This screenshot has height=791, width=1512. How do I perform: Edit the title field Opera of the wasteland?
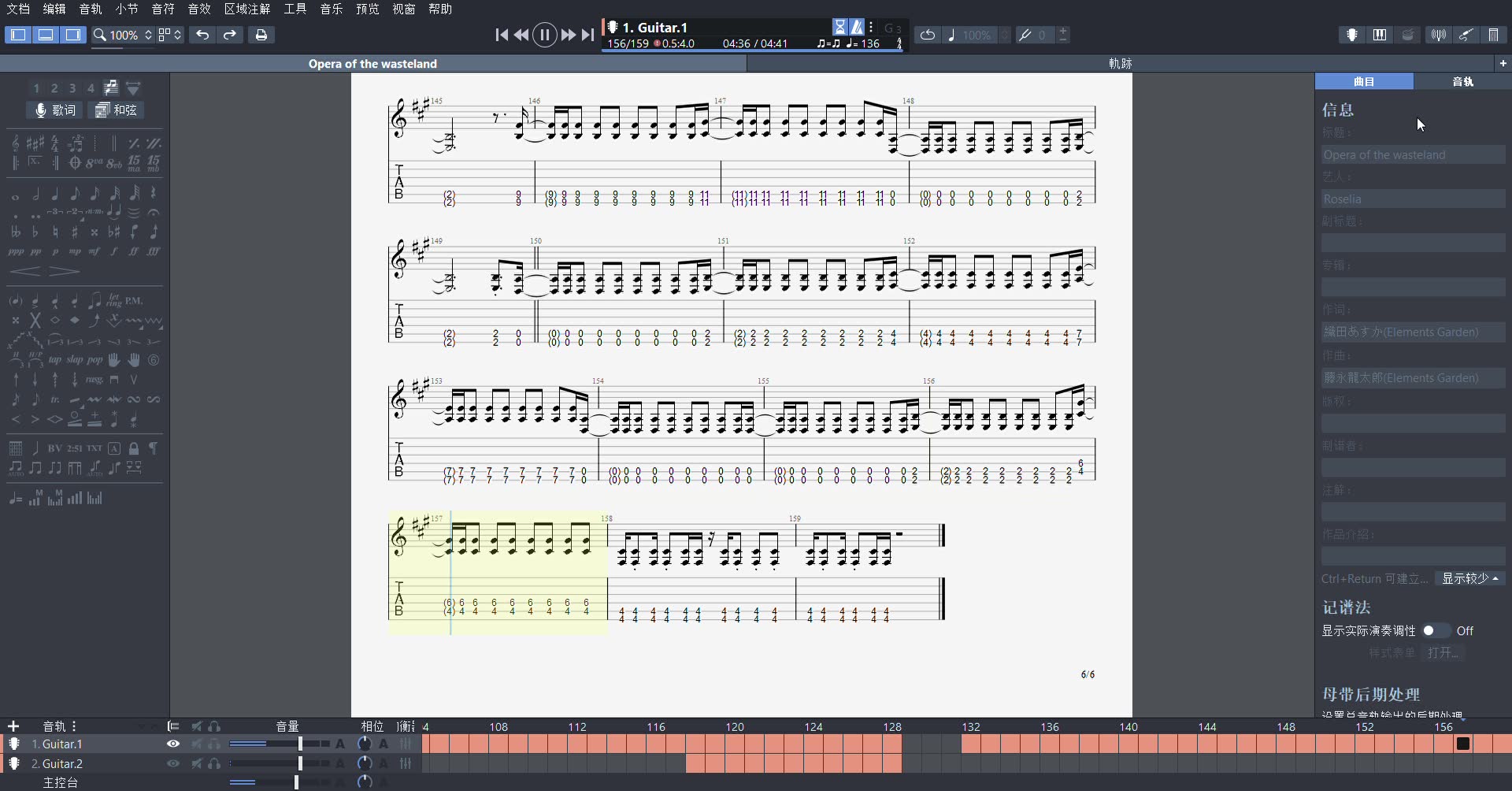point(1413,155)
